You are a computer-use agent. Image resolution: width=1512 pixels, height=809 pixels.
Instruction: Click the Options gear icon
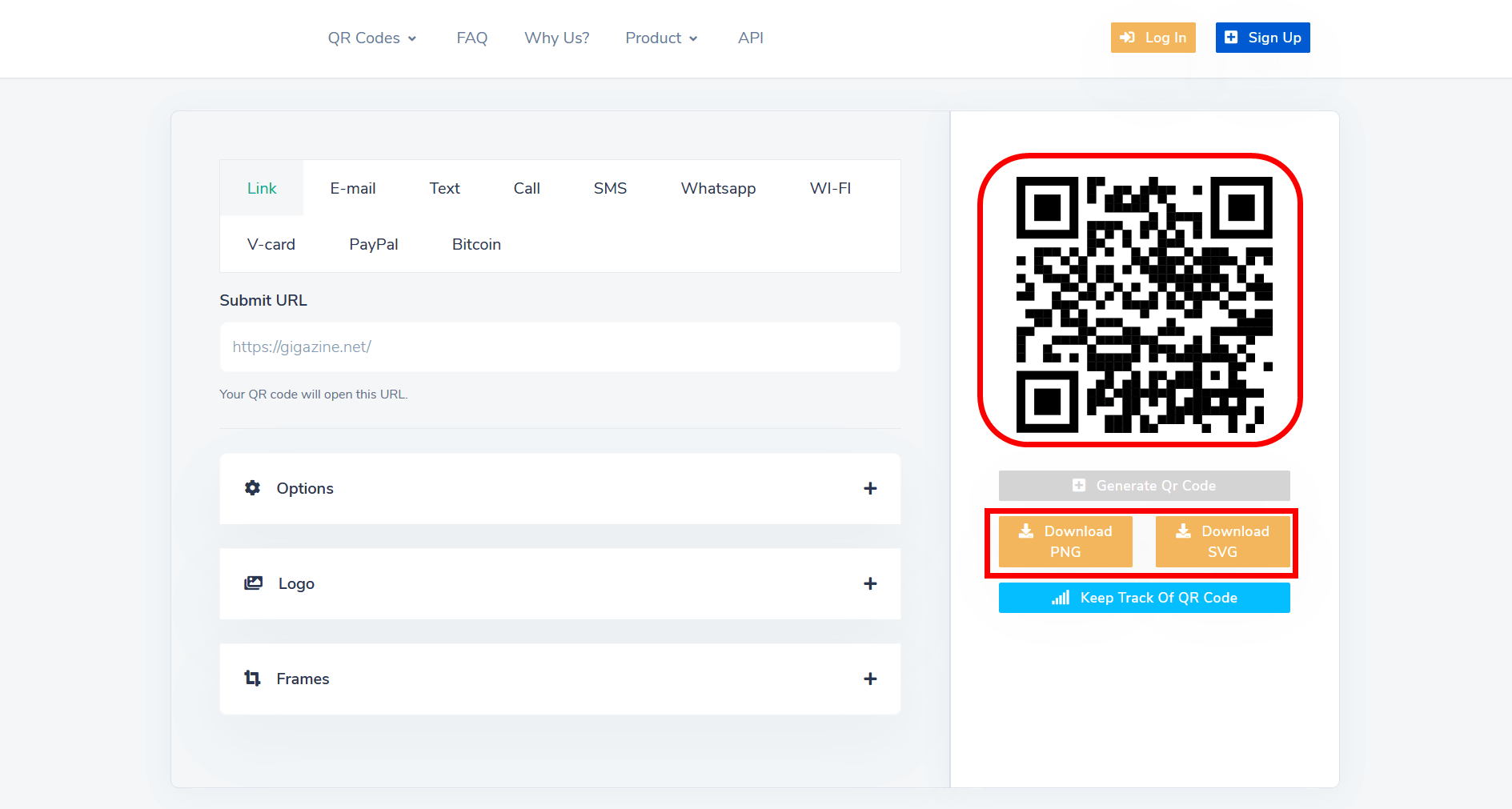253,488
